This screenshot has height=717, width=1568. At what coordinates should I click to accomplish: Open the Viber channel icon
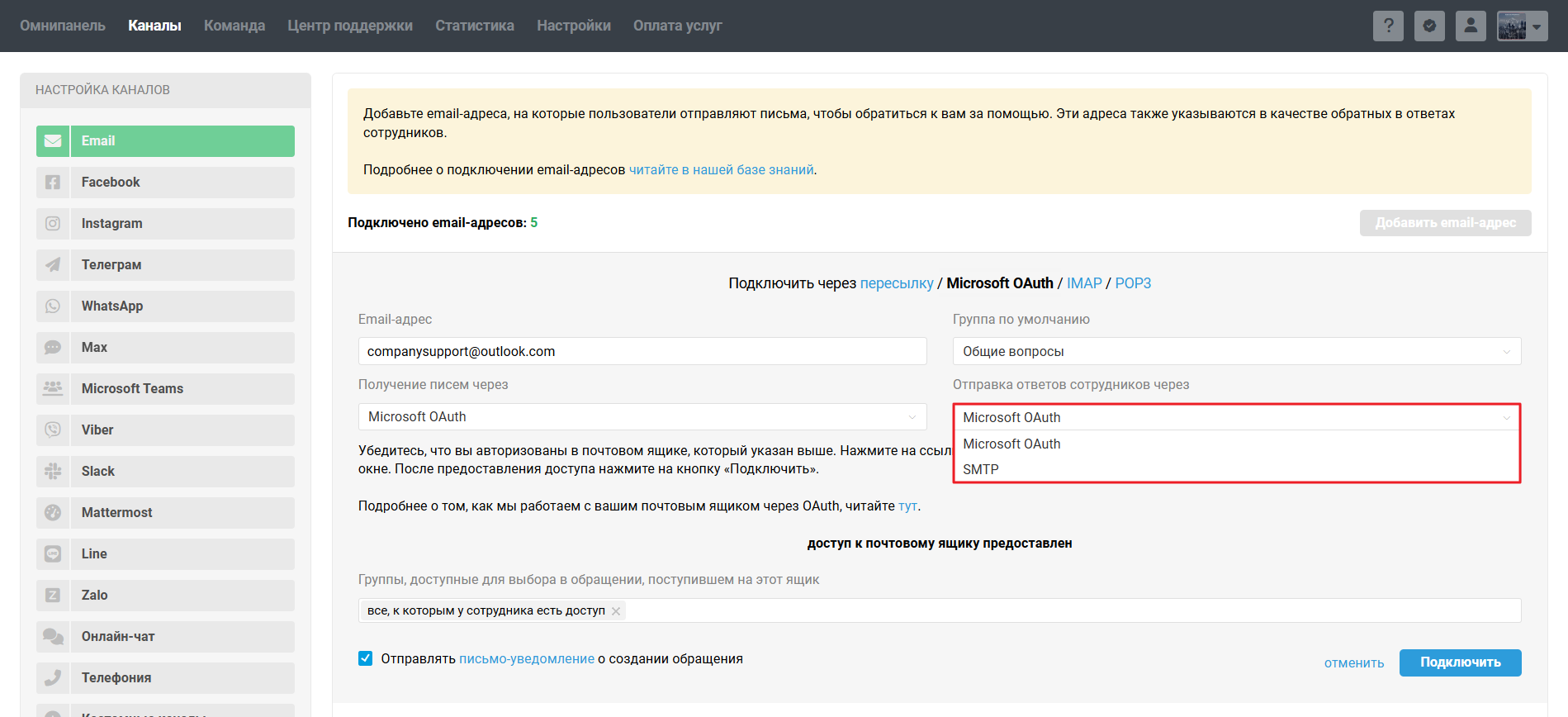click(x=53, y=430)
